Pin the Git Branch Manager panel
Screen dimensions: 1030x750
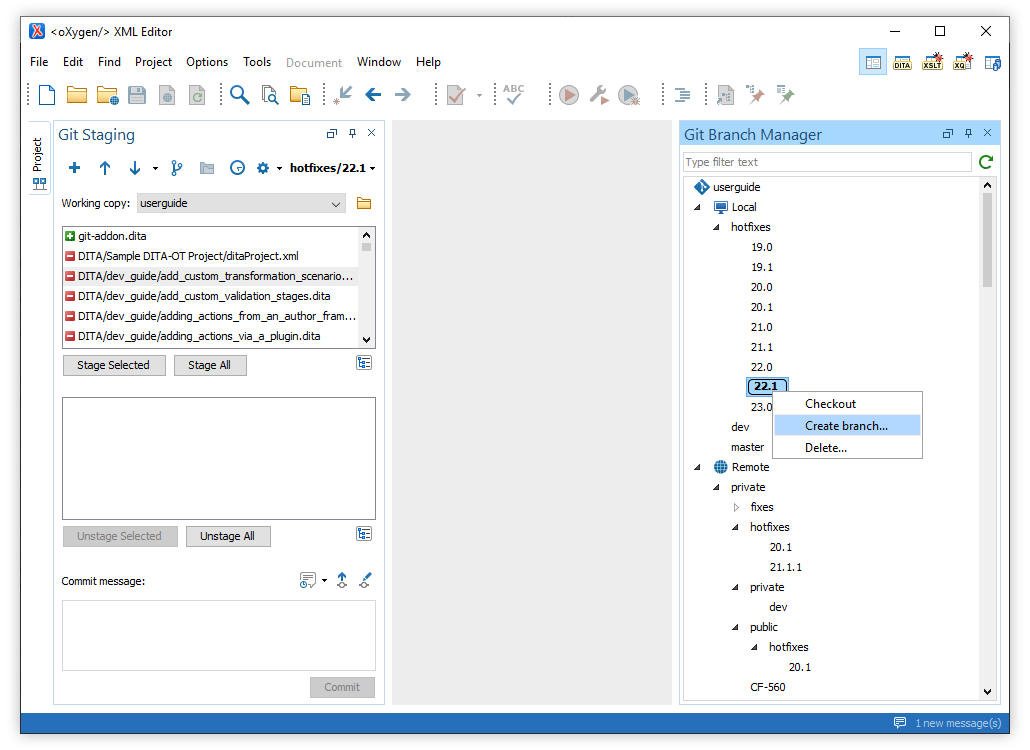pos(968,133)
